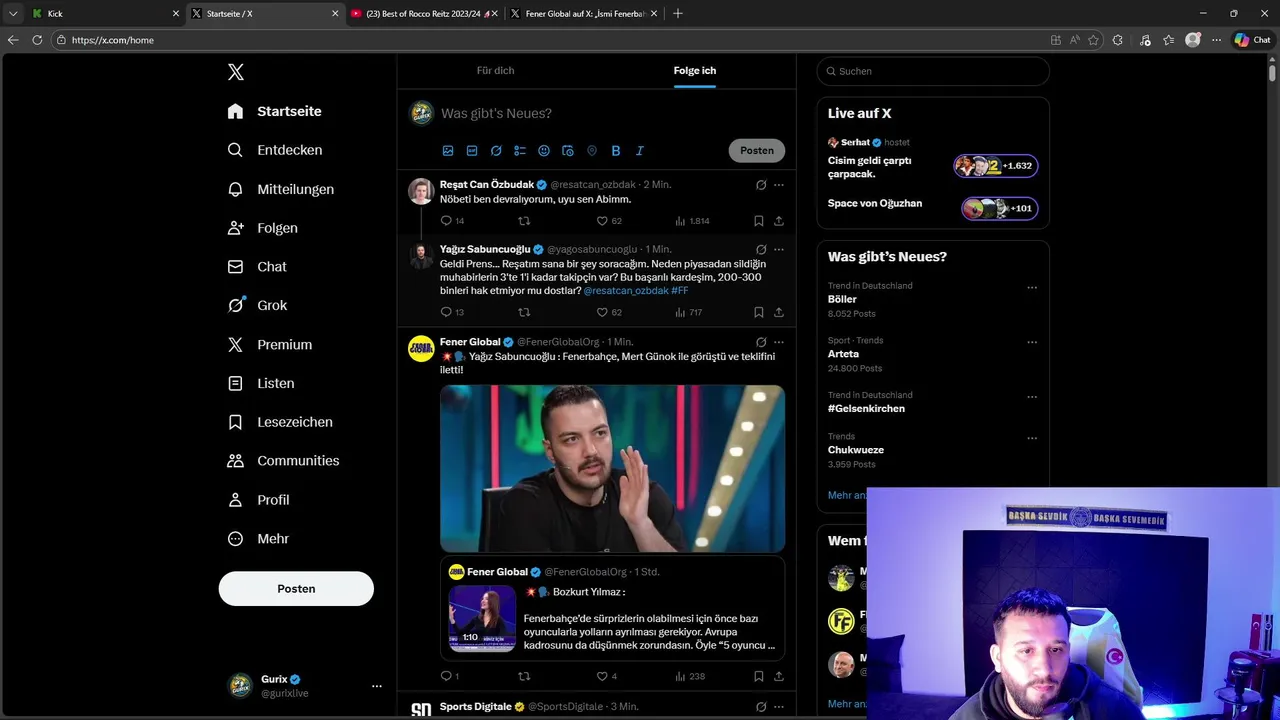Click the Grok icon in the composer toolbar
This screenshot has height=720, width=1280.
click(496, 151)
